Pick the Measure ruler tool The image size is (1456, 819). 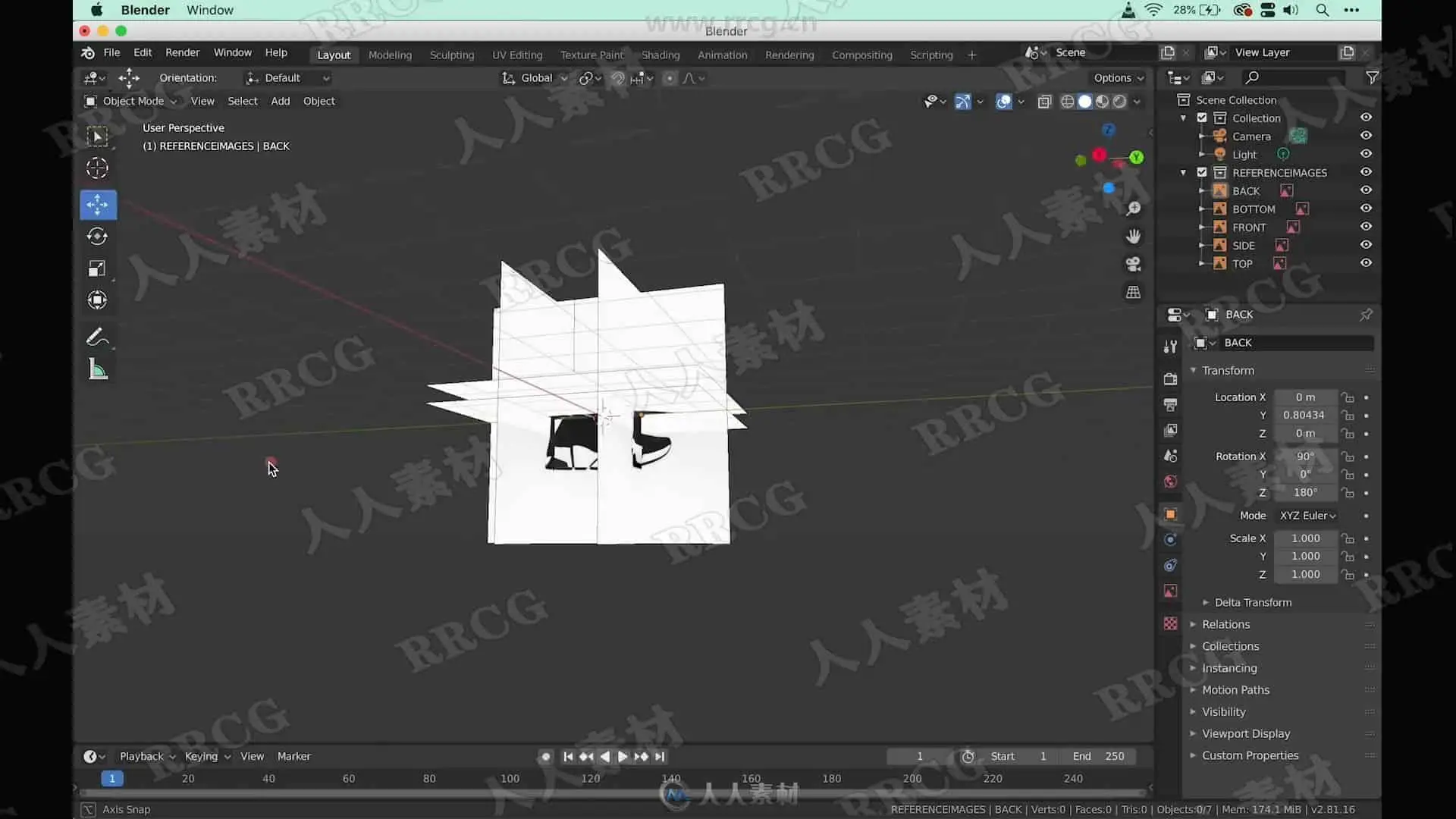coord(97,369)
